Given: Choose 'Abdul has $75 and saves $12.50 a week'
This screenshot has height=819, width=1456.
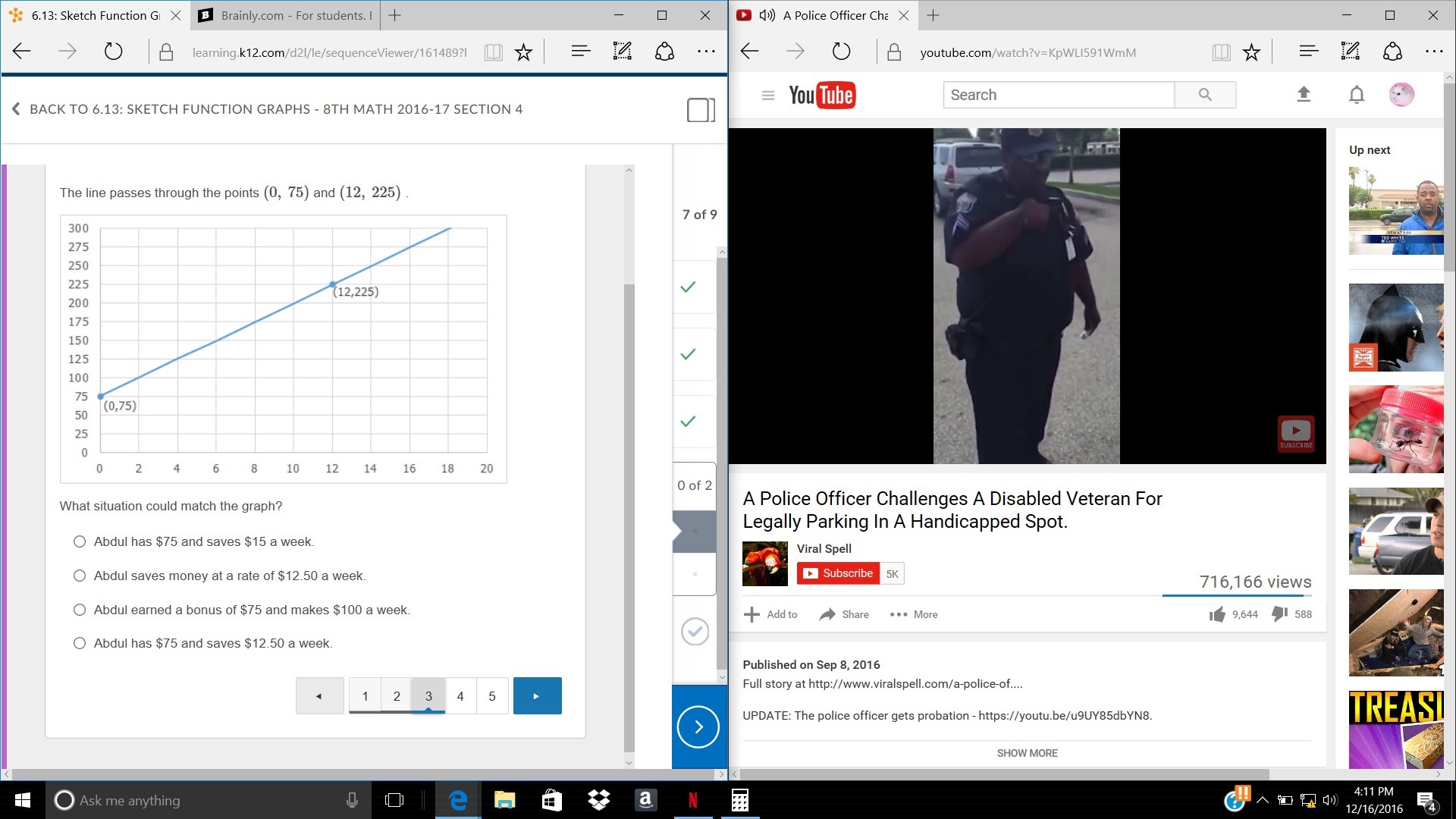Looking at the screenshot, I should coord(80,643).
